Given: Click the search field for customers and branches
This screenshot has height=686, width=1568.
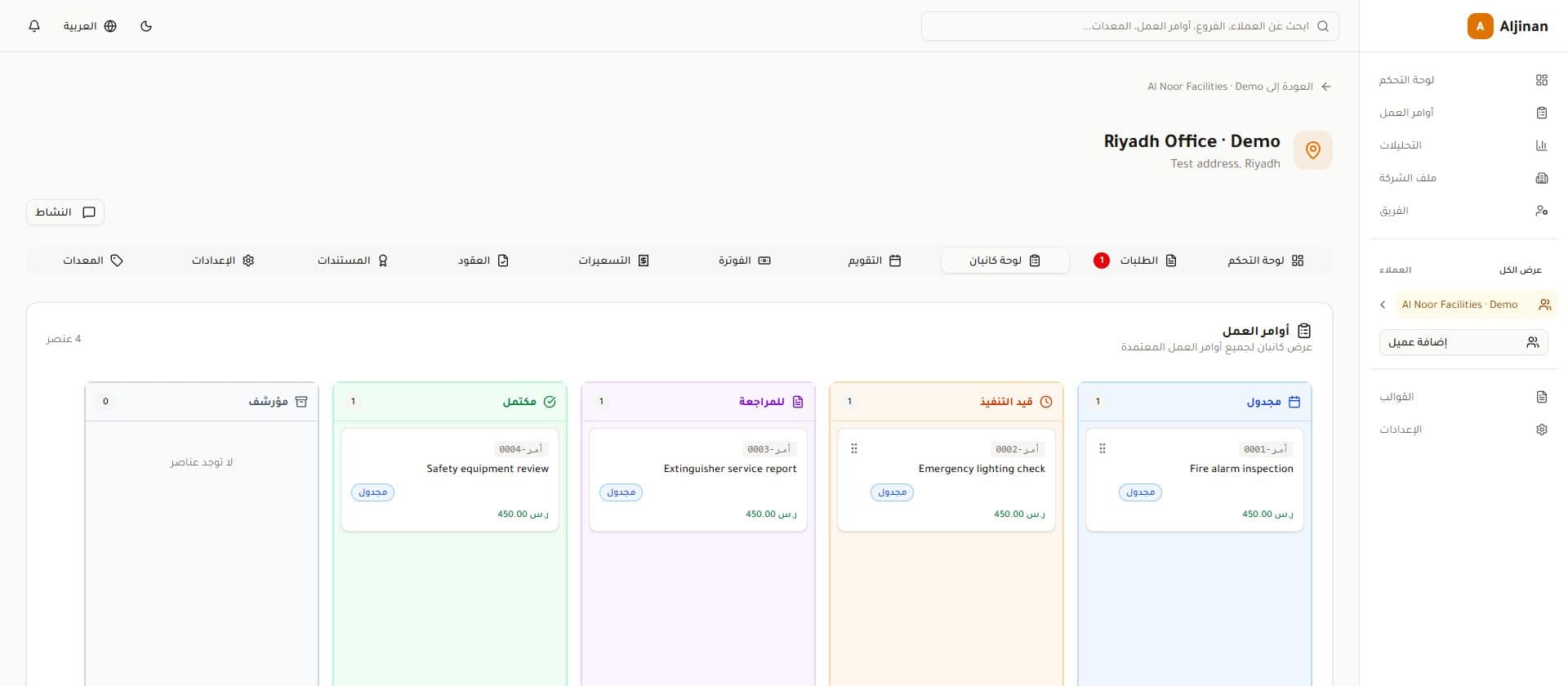Looking at the screenshot, I should click(1129, 26).
